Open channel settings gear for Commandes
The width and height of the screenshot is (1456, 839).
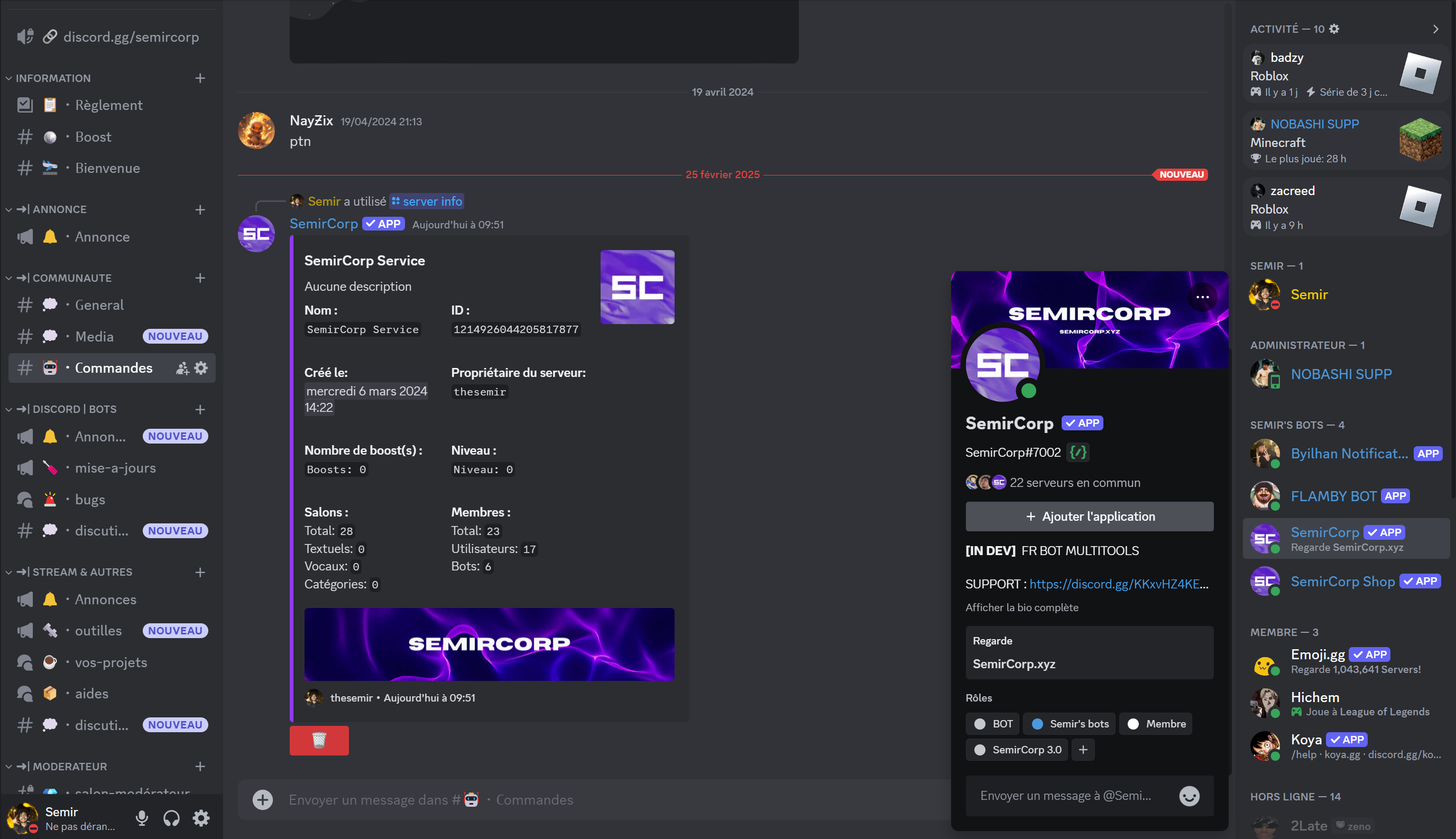[200, 367]
